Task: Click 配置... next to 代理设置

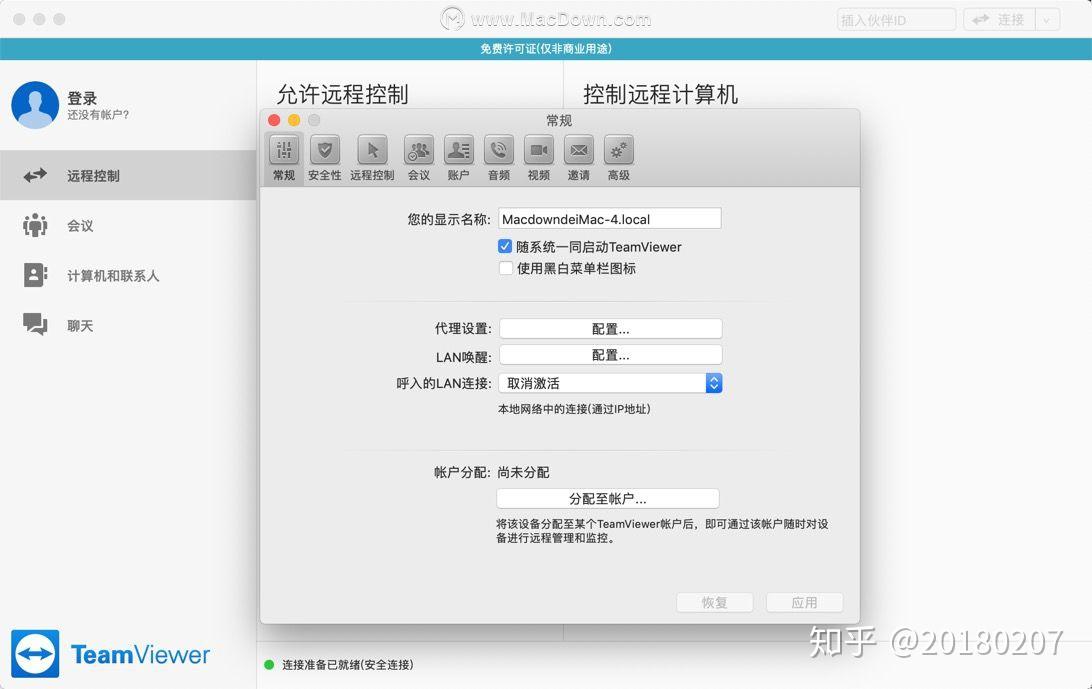Action: (611, 328)
